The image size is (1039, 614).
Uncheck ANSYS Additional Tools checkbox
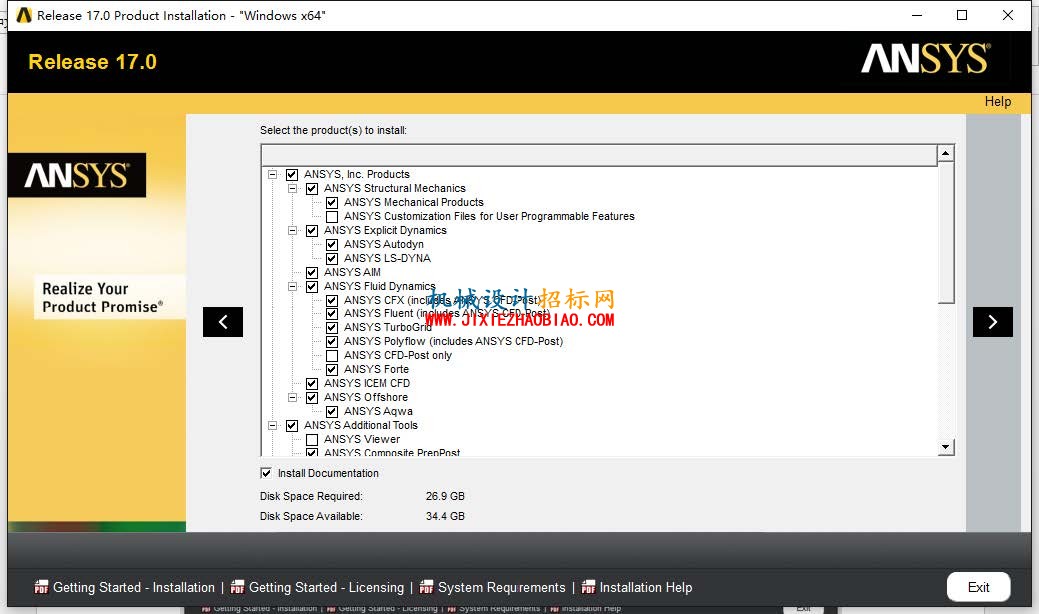click(x=292, y=426)
